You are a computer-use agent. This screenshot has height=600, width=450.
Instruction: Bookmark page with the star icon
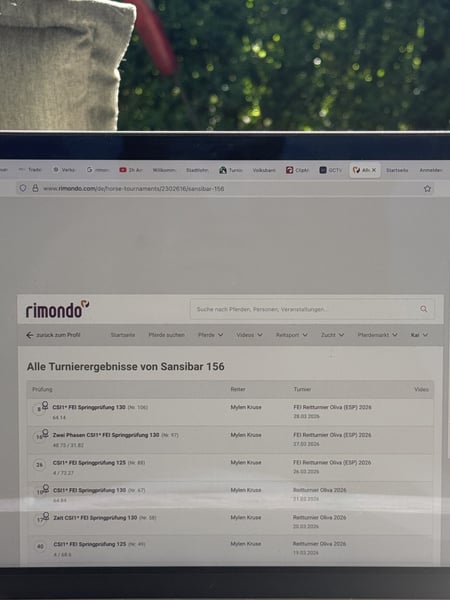coord(427,188)
